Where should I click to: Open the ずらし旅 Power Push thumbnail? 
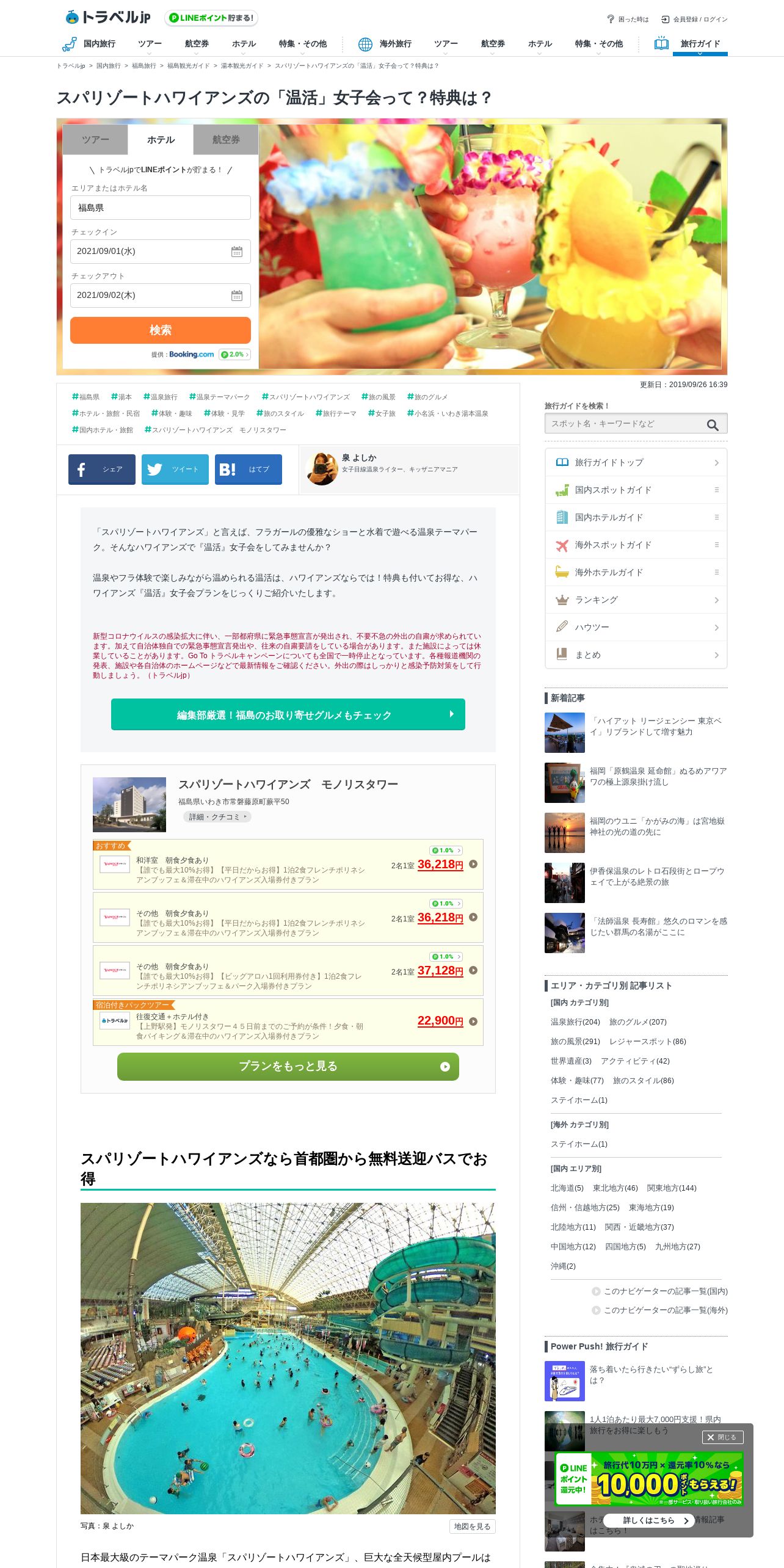(565, 1381)
